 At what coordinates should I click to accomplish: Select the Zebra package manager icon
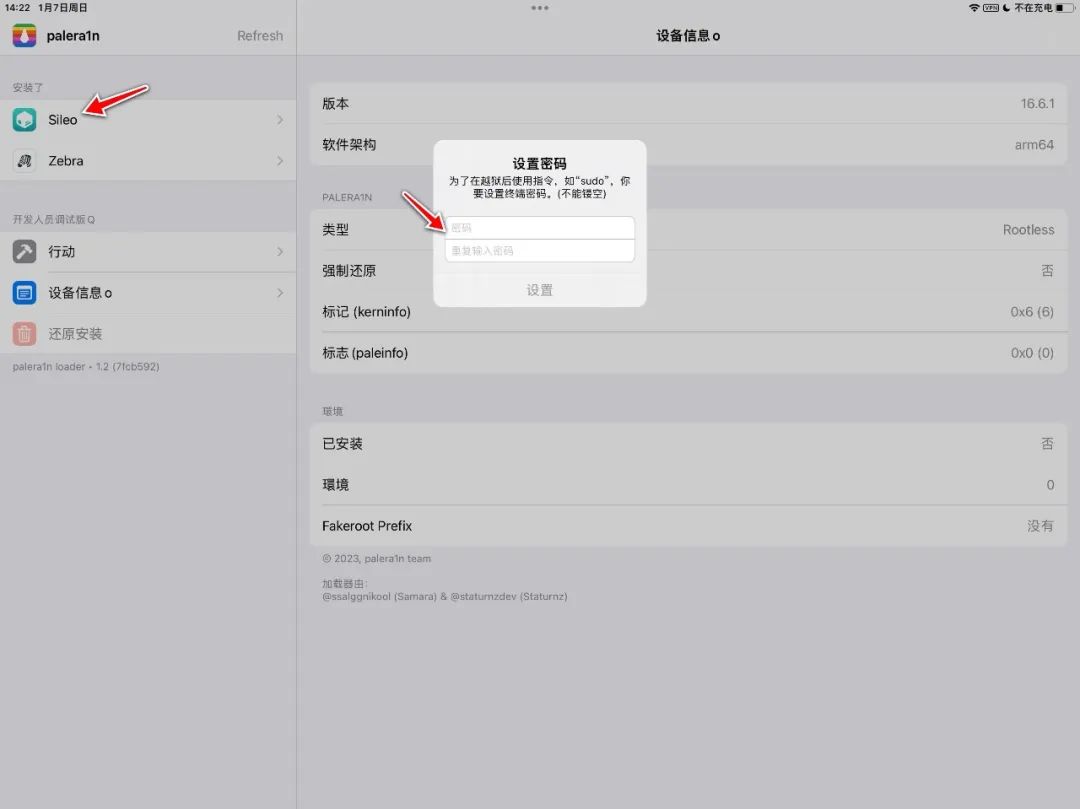(x=24, y=161)
